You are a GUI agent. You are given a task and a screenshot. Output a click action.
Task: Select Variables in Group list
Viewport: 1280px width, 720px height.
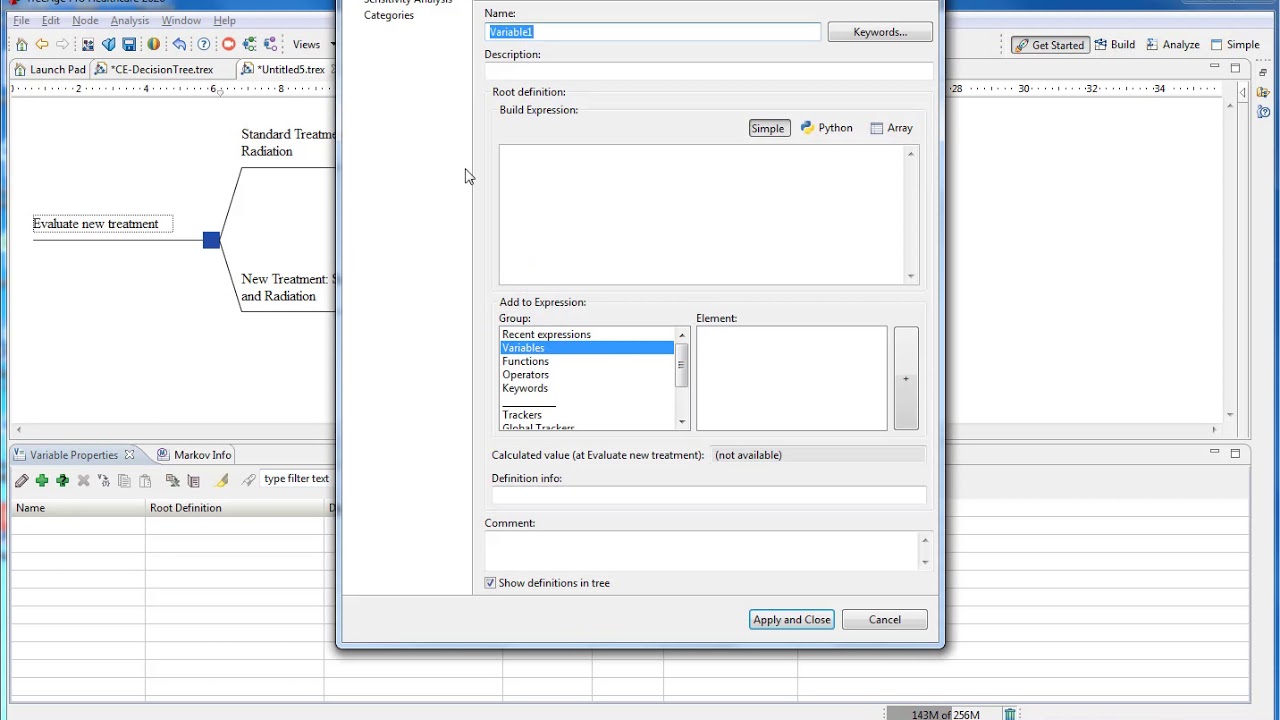587,348
